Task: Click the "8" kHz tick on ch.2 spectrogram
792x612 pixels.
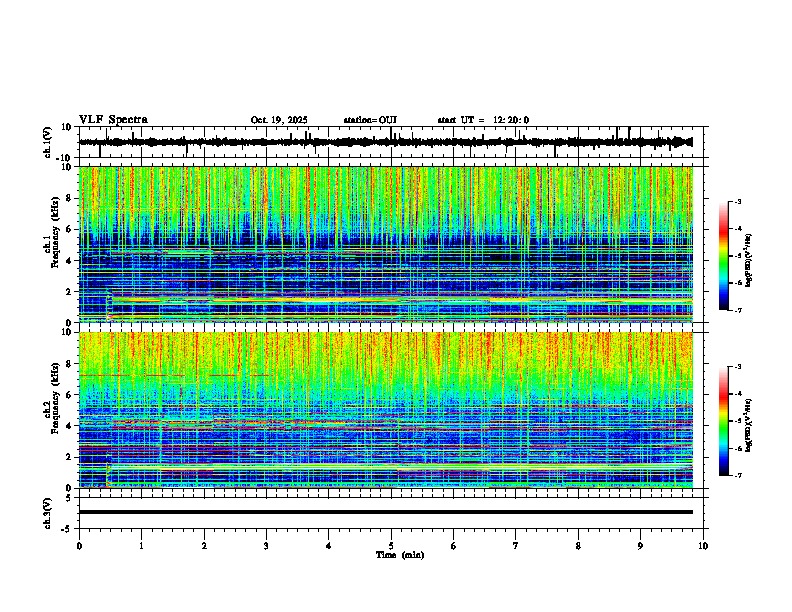Action: (70, 364)
